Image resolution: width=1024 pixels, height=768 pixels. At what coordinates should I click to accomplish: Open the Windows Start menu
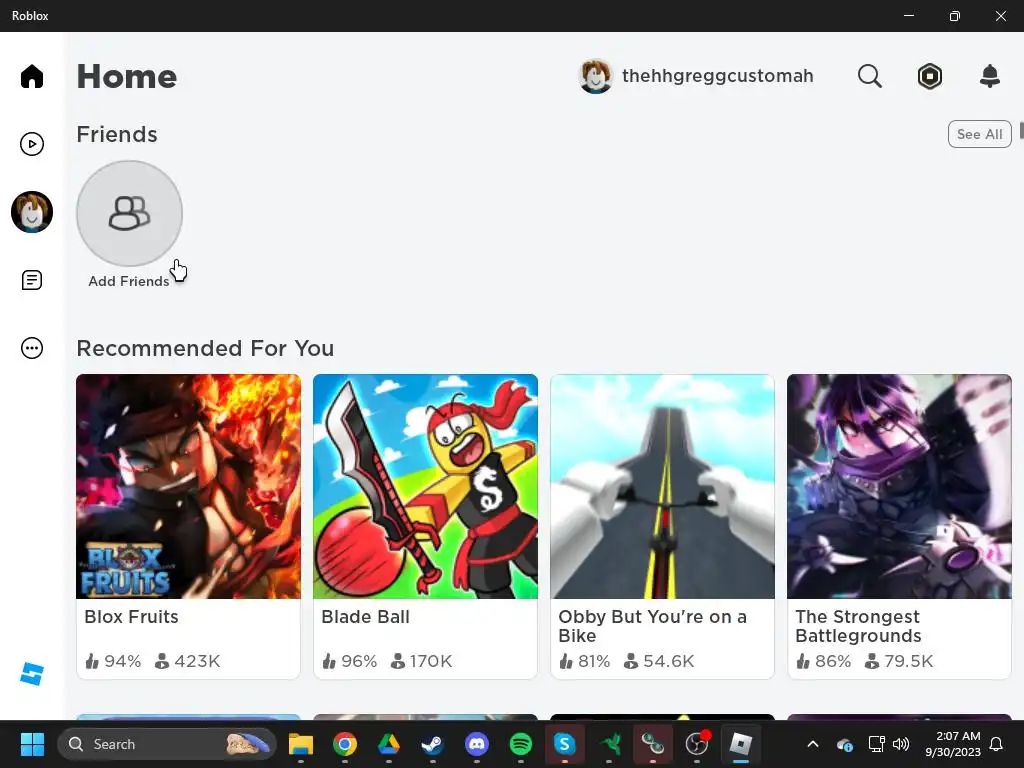click(x=32, y=744)
